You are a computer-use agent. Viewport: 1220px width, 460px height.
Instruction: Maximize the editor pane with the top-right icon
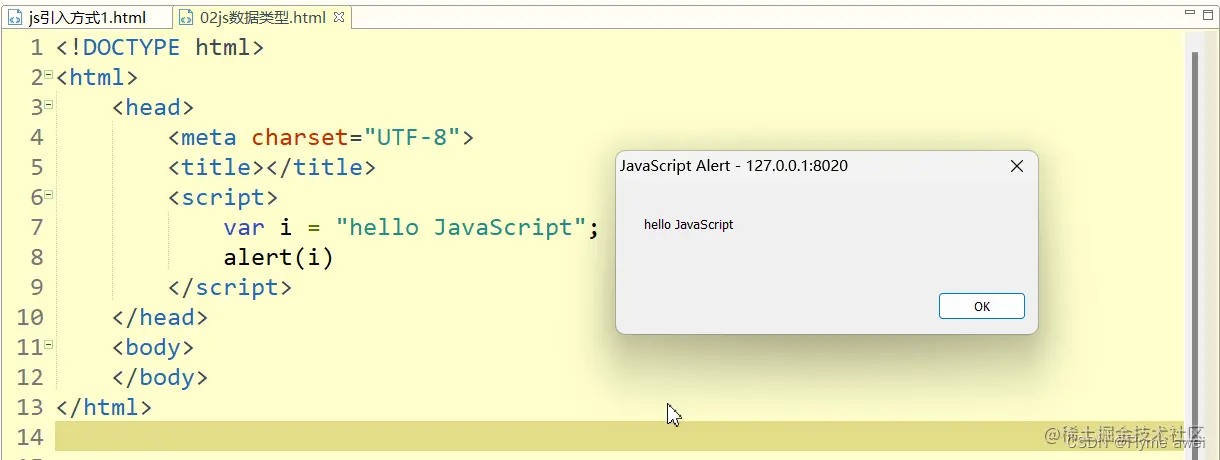pos(1208,14)
